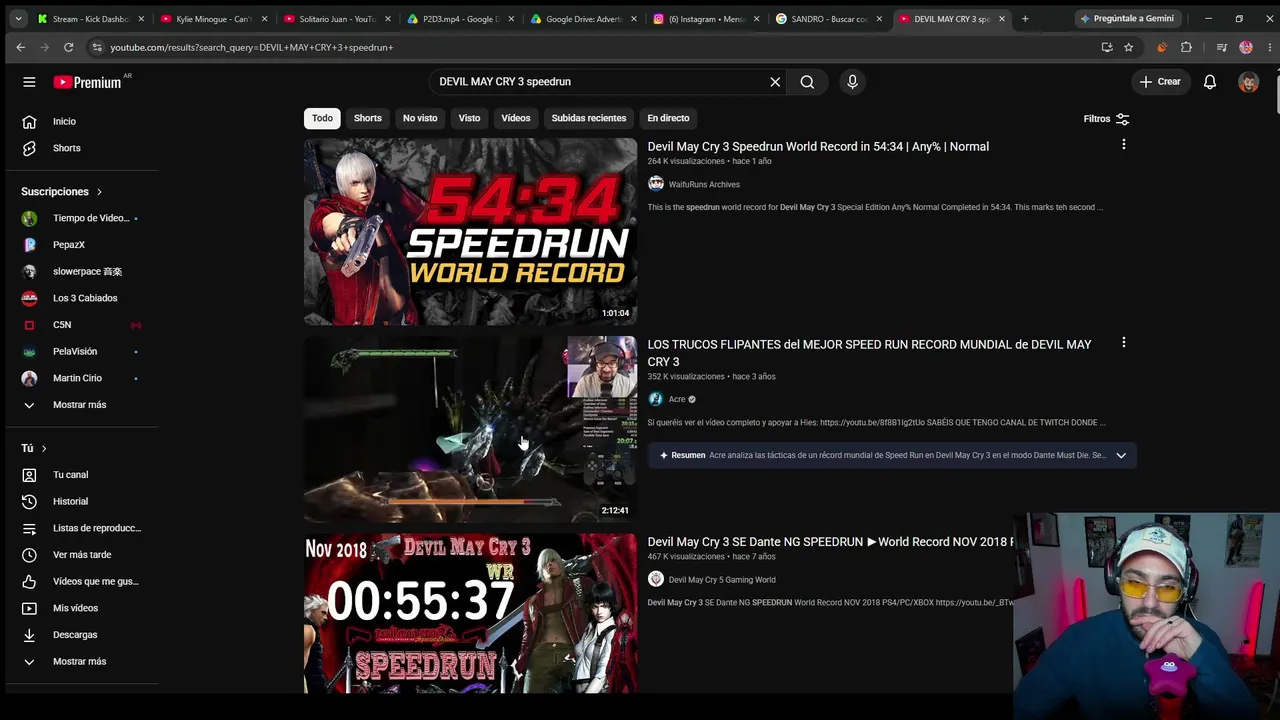Bookmark this page with the star icon

pyautogui.click(x=1128, y=47)
